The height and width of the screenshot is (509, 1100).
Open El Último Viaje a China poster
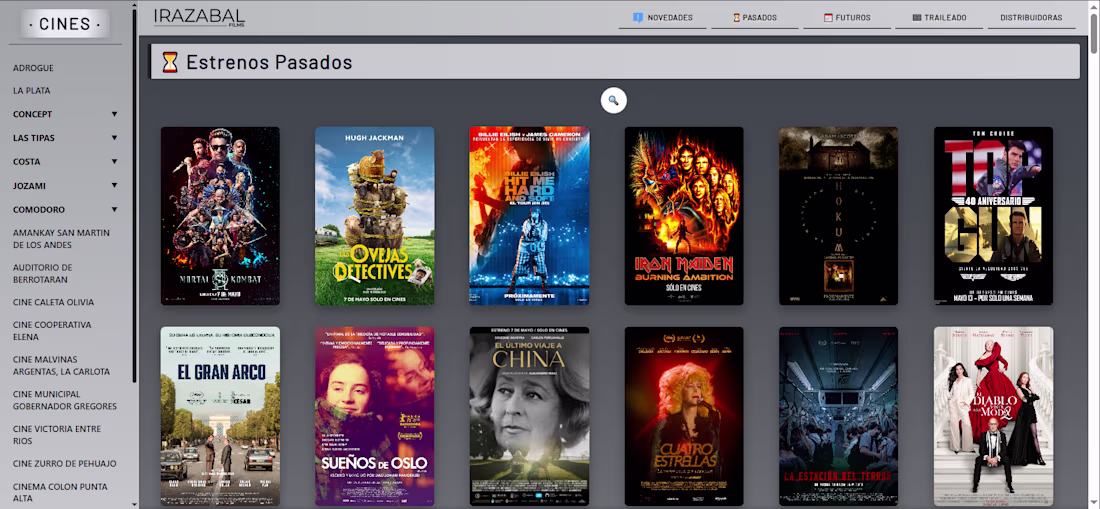click(x=530, y=416)
